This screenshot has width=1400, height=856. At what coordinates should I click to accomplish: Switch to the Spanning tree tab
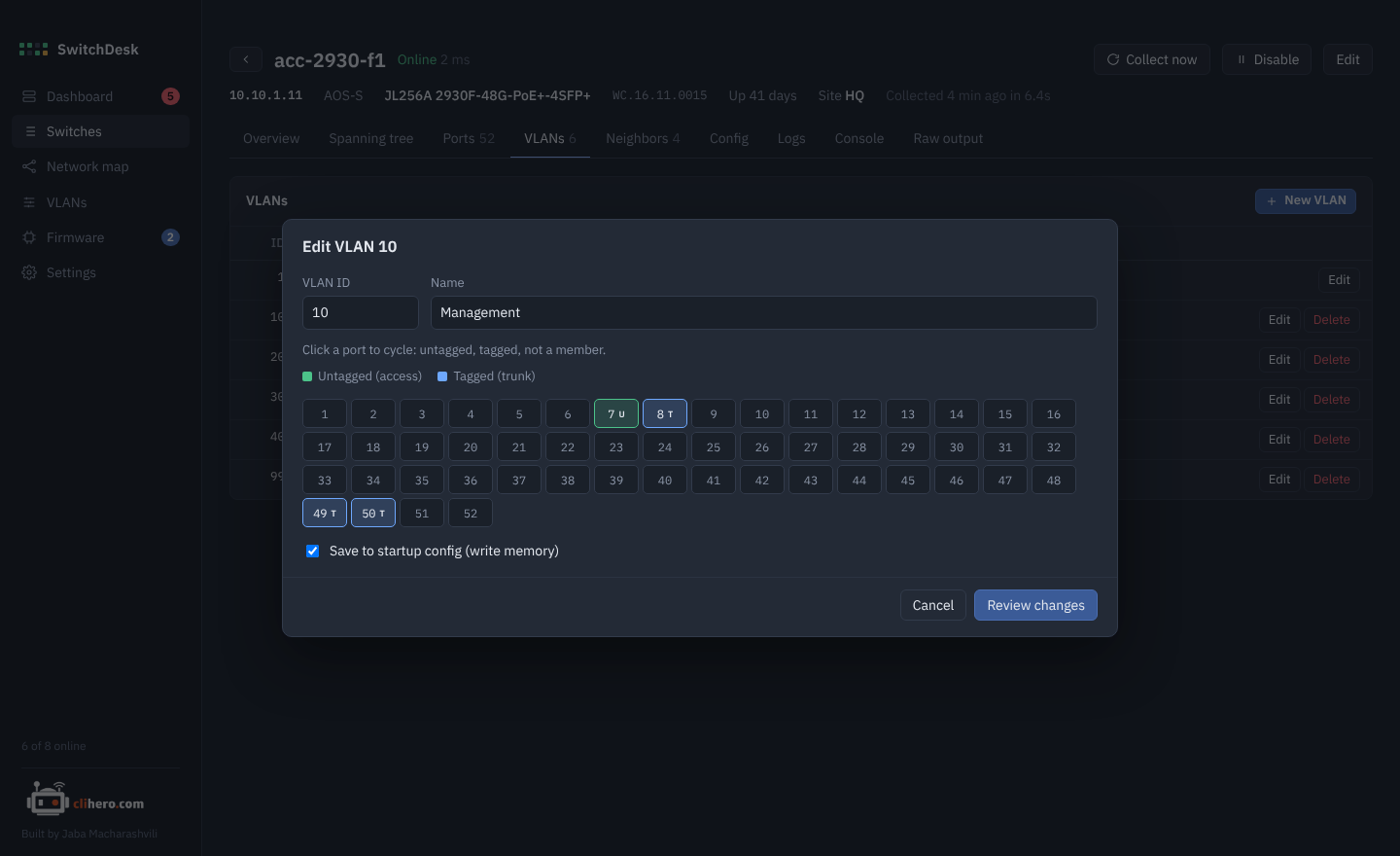(x=371, y=138)
